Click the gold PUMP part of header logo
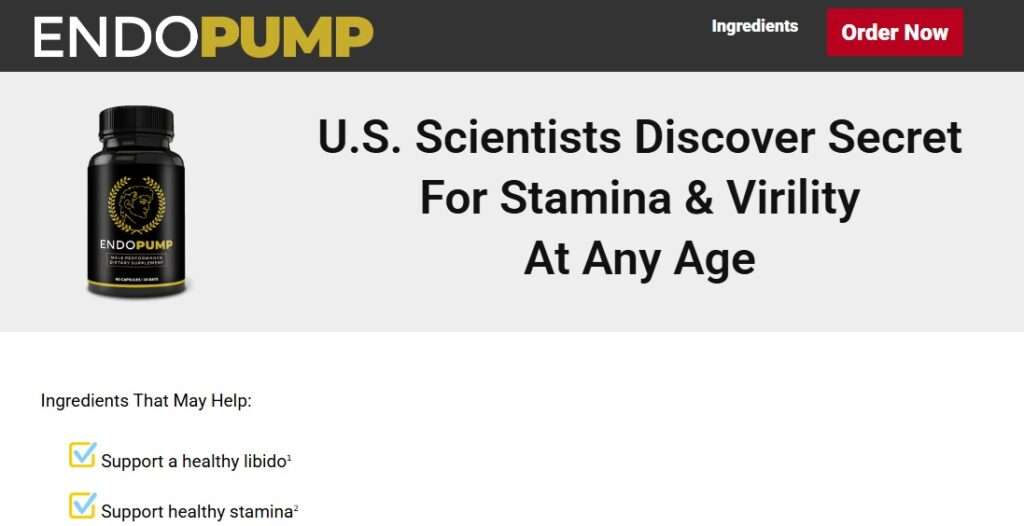The width and height of the screenshot is (1024, 526). click(287, 37)
